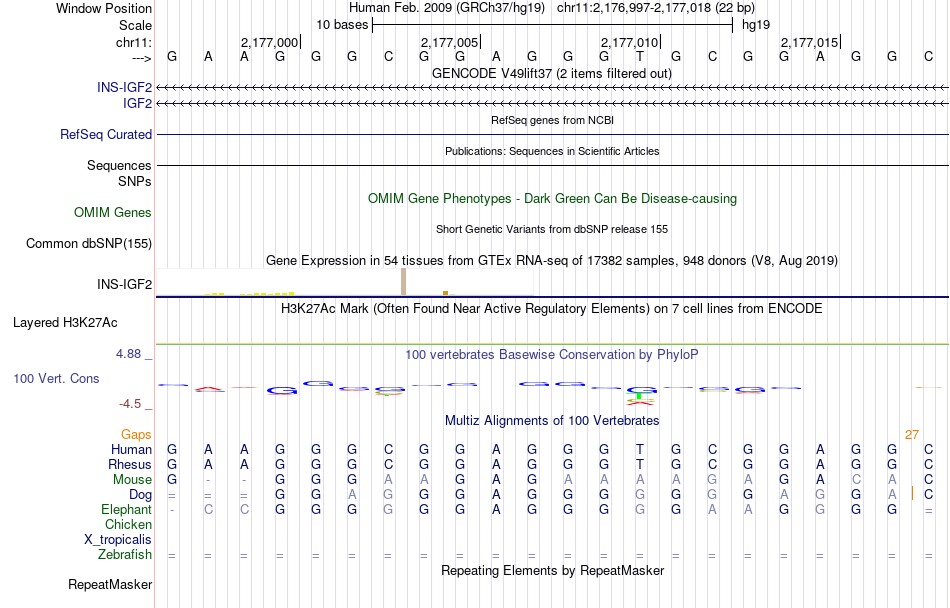
Task: Select the Human alignment row label
Action: point(131,449)
